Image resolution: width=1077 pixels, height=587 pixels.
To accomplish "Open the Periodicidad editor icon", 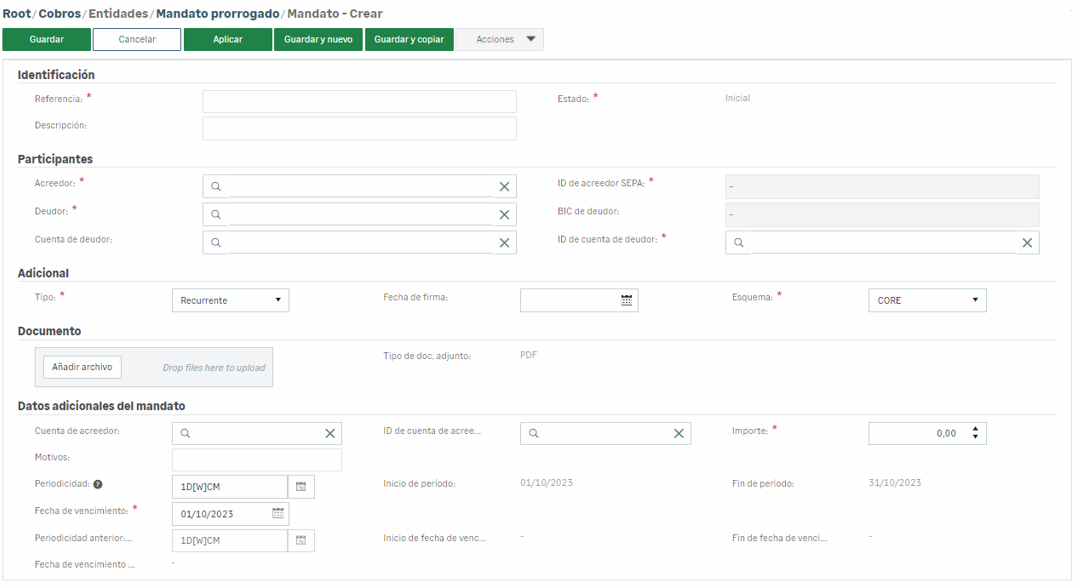I will coord(301,487).
